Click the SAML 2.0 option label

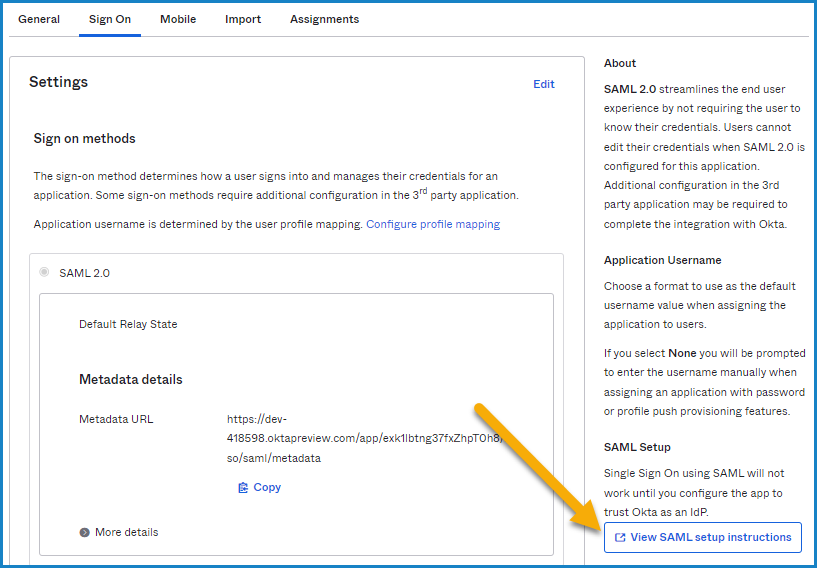click(84, 273)
